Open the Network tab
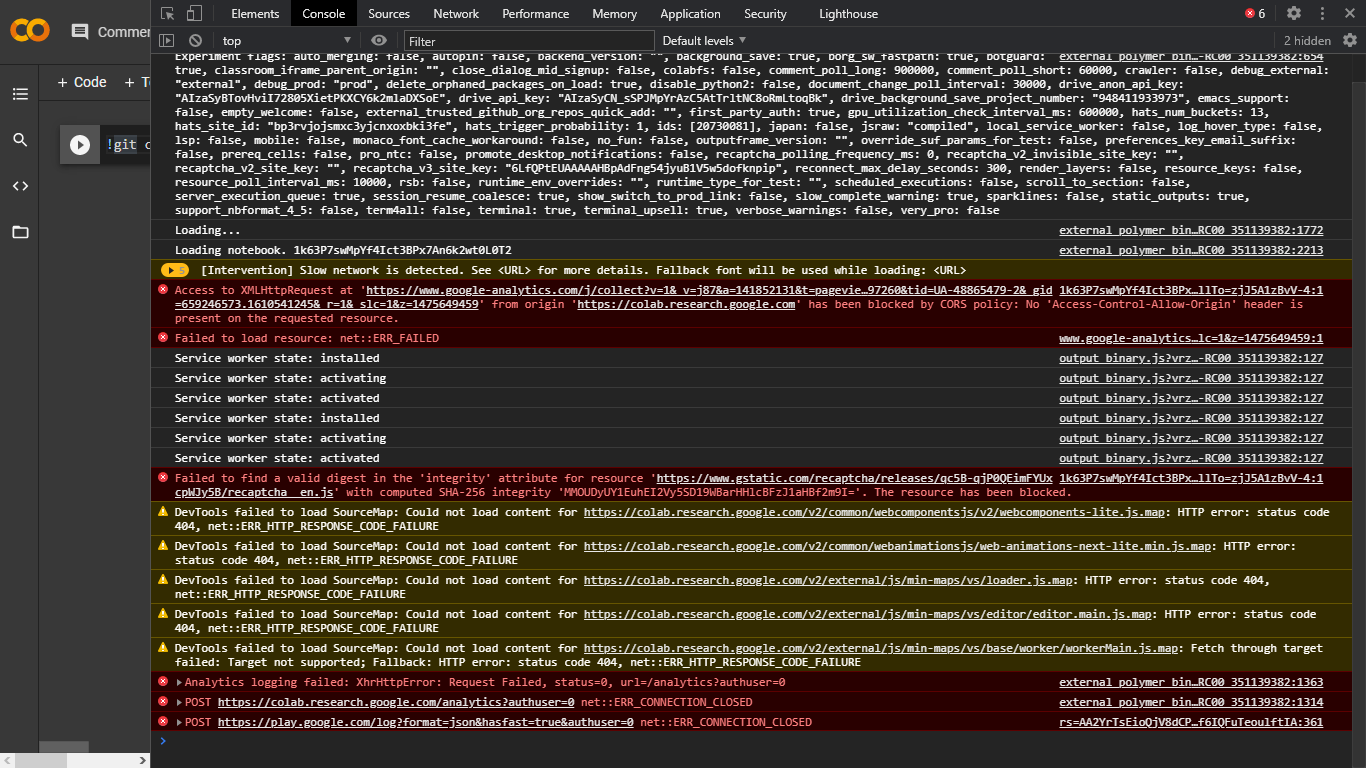This screenshot has height=768, width=1366. [x=456, y=14]
